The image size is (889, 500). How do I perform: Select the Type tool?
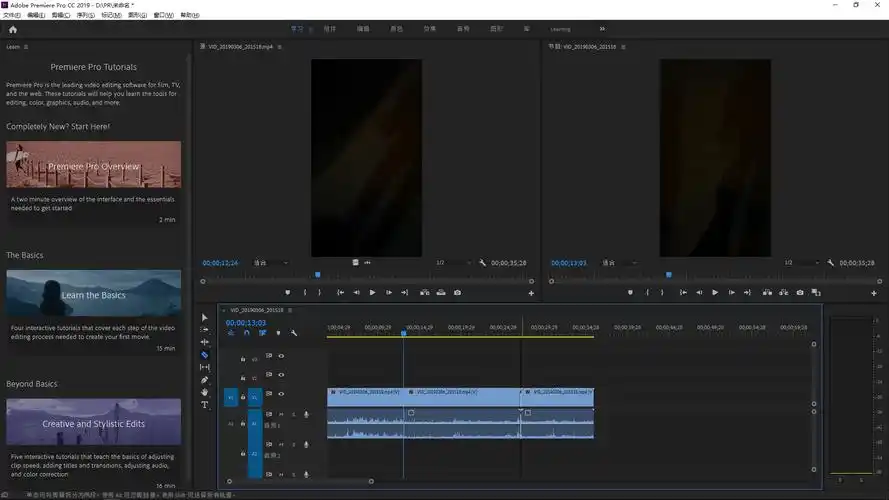[205, 405]
